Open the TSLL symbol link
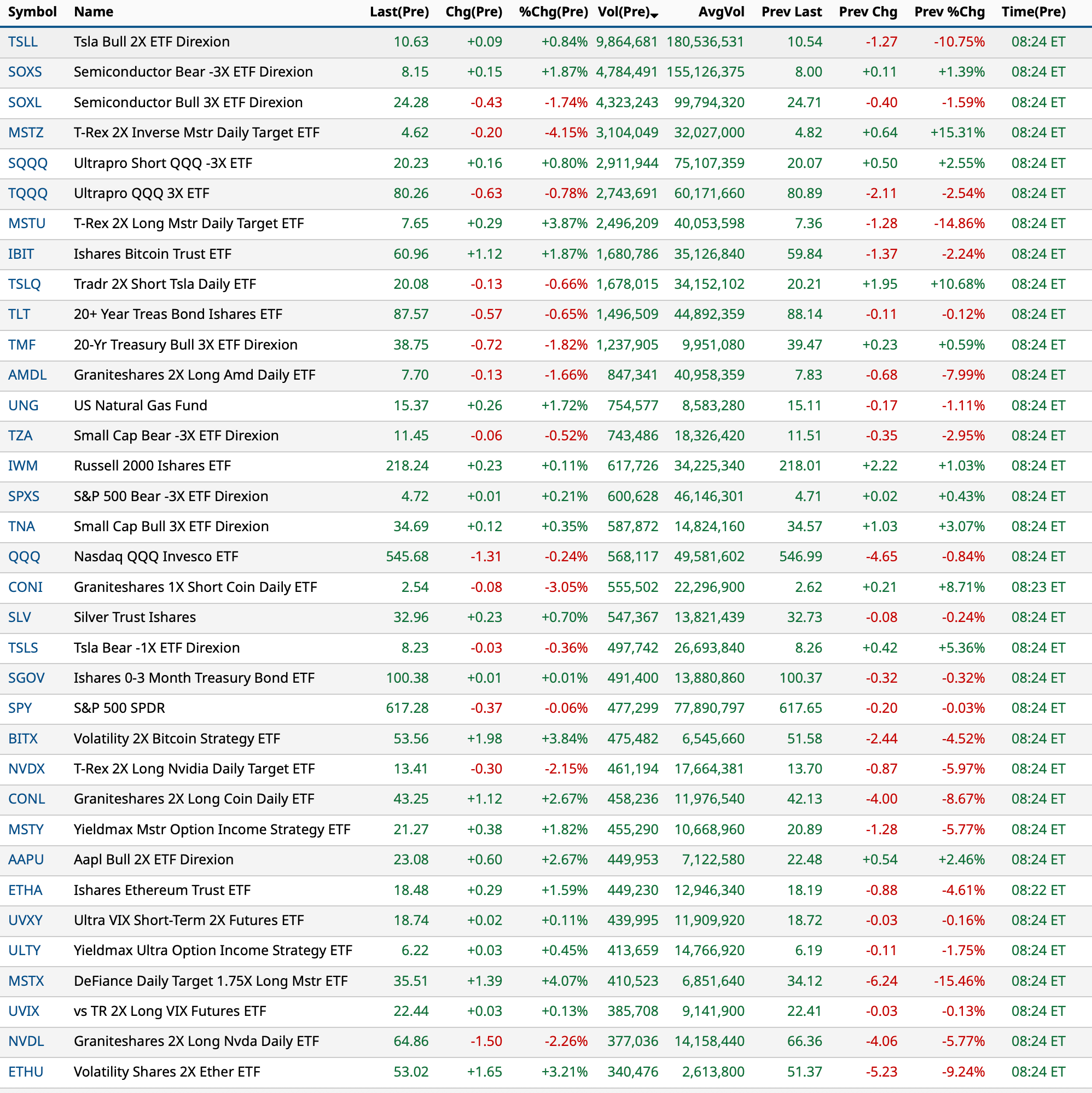 point(22,42)
